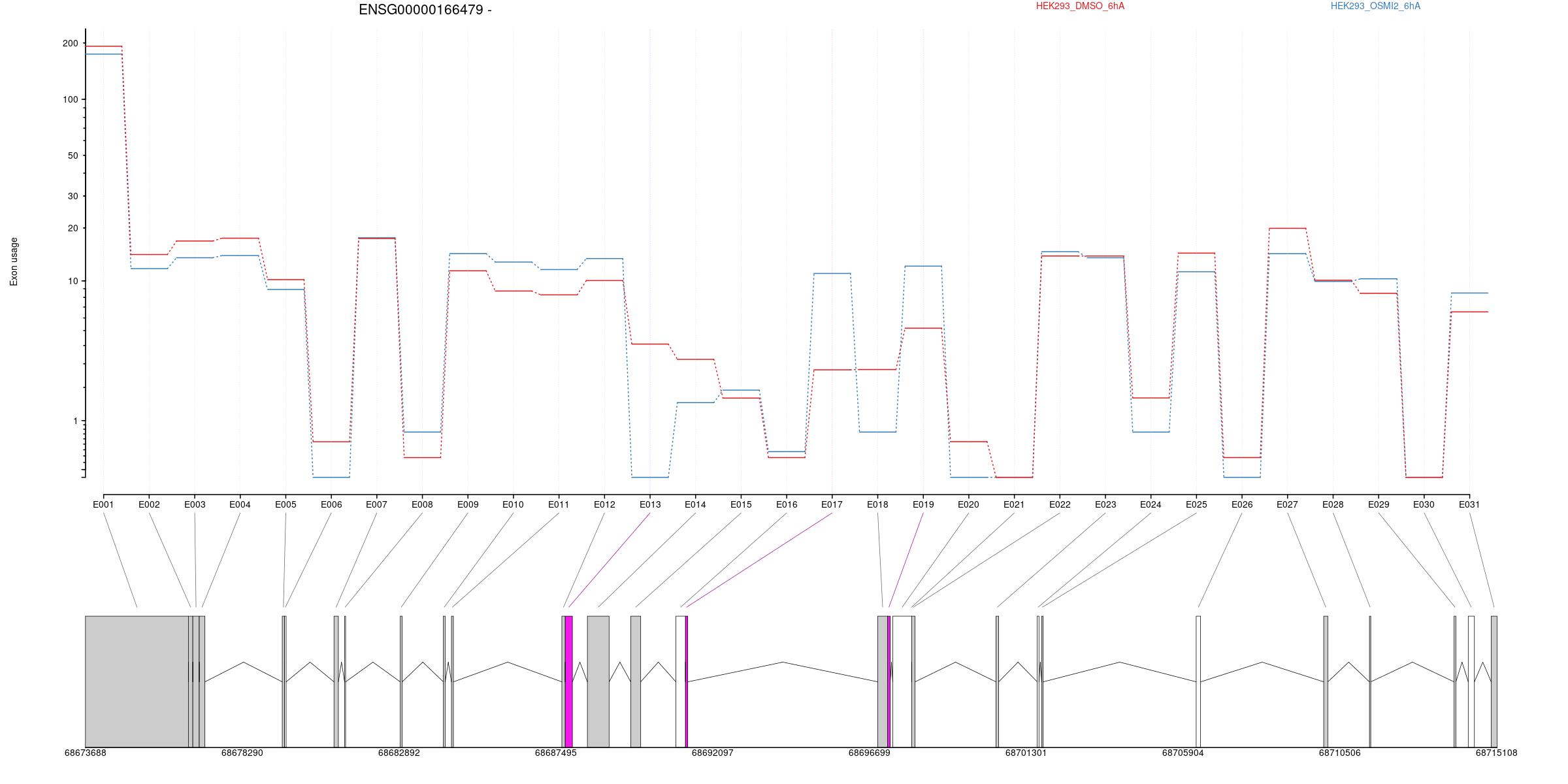1568x784 pixels.
Task: Click y-axis tick value 1
Action: click(x=75, y=421)
